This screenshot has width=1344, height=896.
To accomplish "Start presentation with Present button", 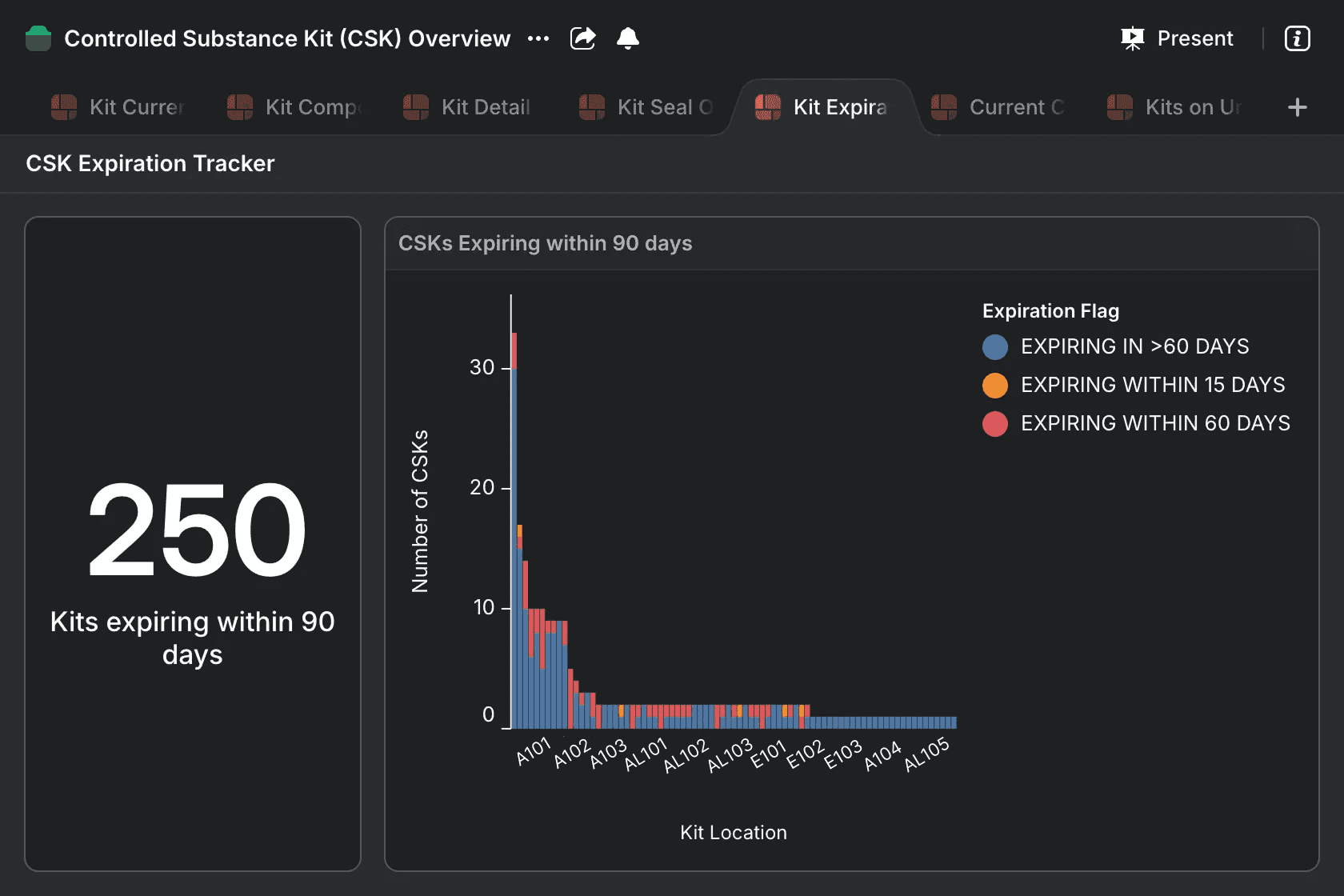I will click(1194, 38).
